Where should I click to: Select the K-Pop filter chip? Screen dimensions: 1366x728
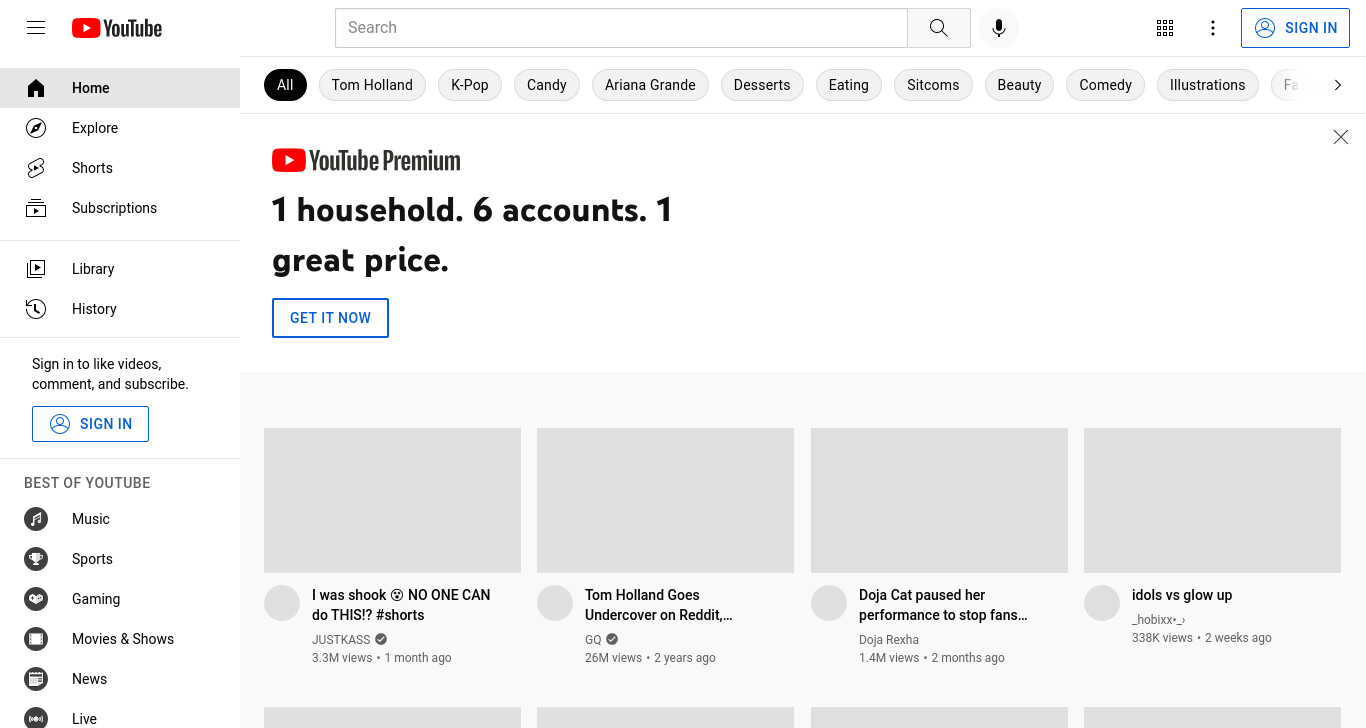470,85
